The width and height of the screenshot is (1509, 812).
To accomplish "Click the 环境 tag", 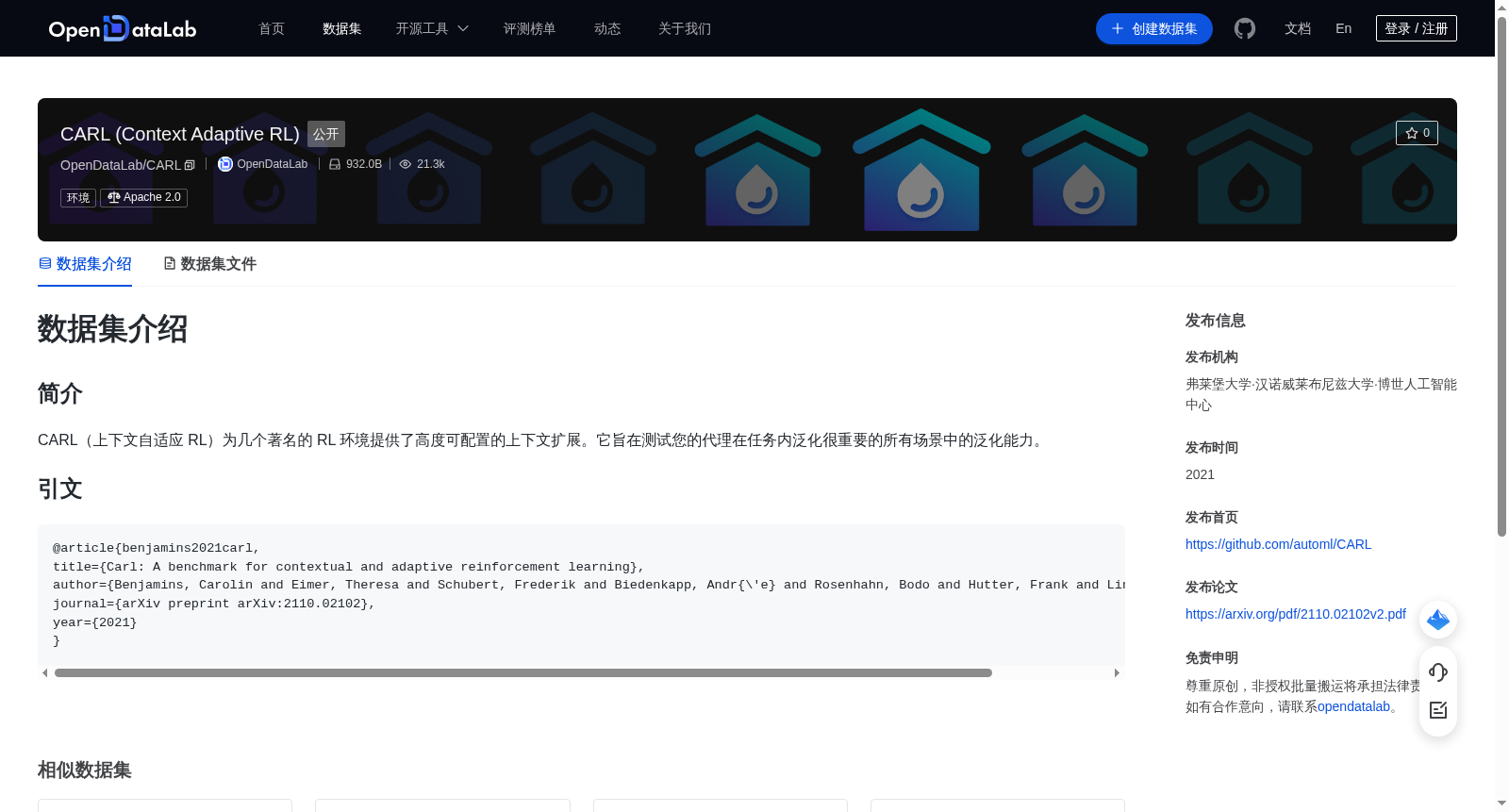I will [78, 197].
